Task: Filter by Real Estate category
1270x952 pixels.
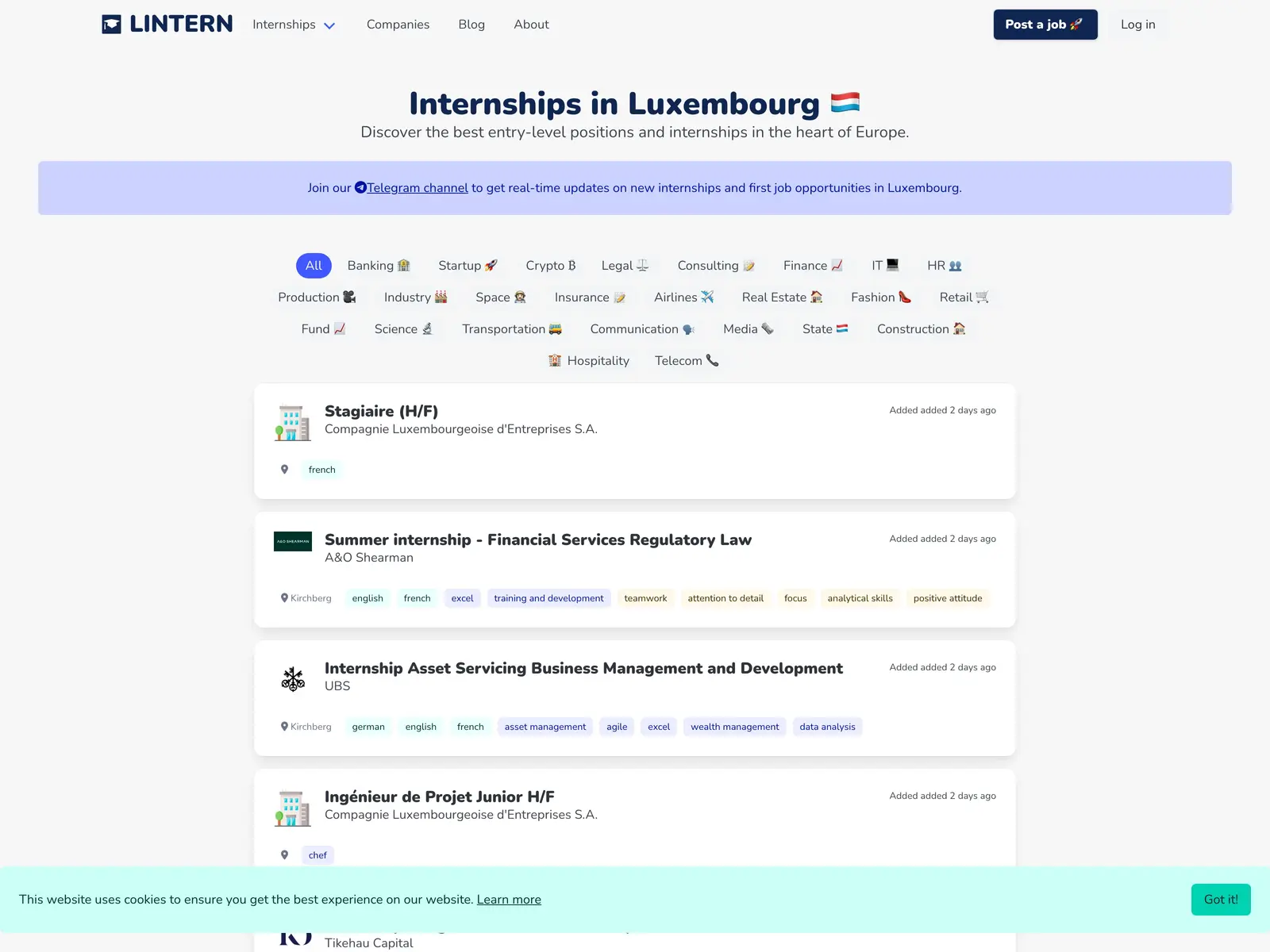Action: coord(782,297)
